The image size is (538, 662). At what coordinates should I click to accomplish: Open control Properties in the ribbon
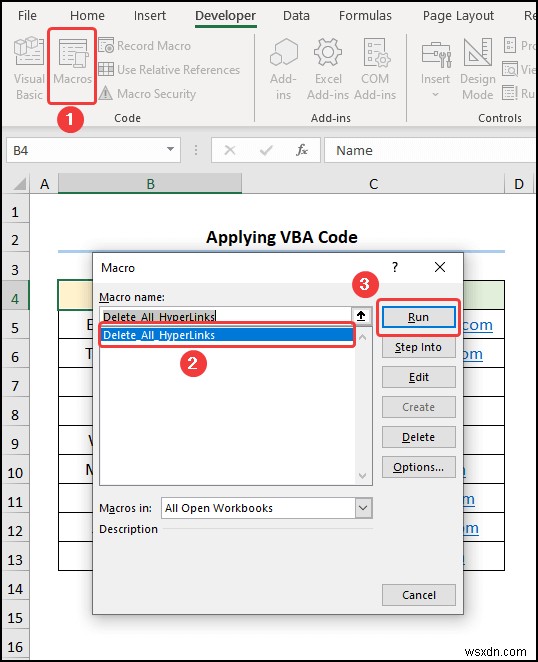click(x=519, y=45)
